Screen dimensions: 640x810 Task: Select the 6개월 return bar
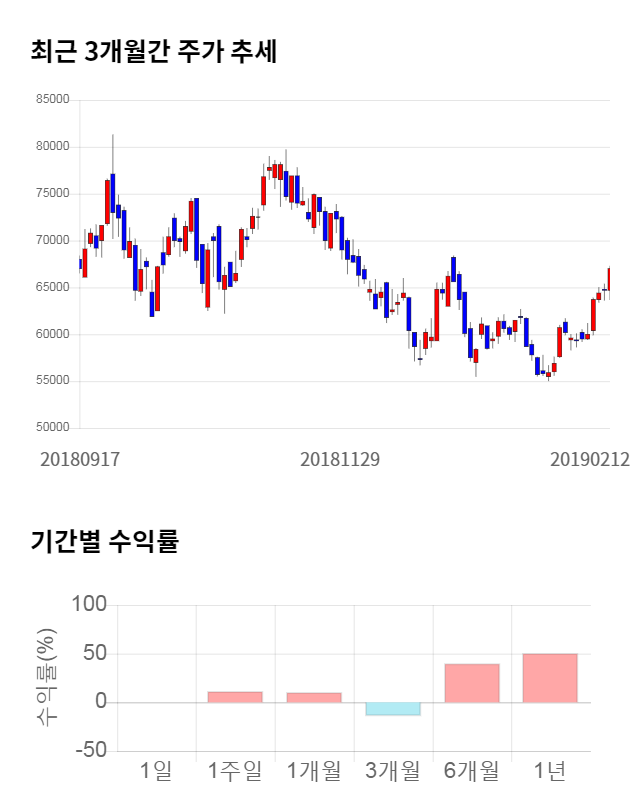[x=471, y=683]
